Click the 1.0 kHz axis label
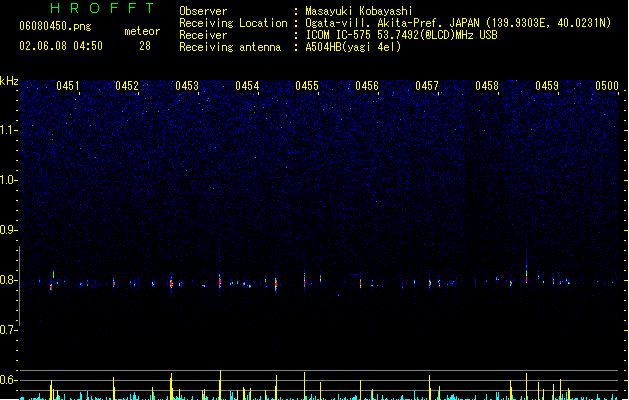Image resolution: width=629 pixels, height=400 pixels. (x=8, y=180)
